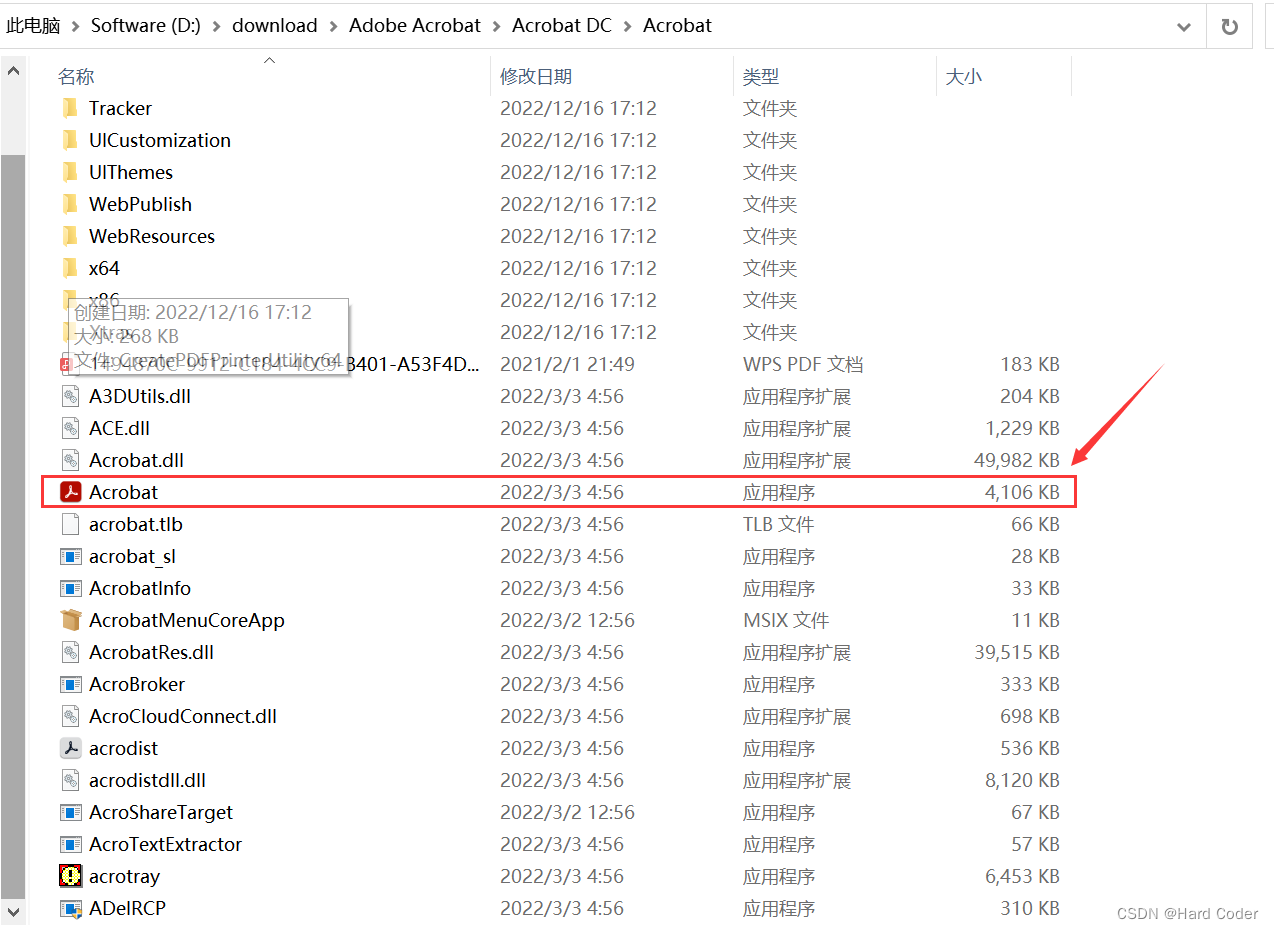
Task: Select the acrobat.tlb blank file icon
Action: [70, 524]
